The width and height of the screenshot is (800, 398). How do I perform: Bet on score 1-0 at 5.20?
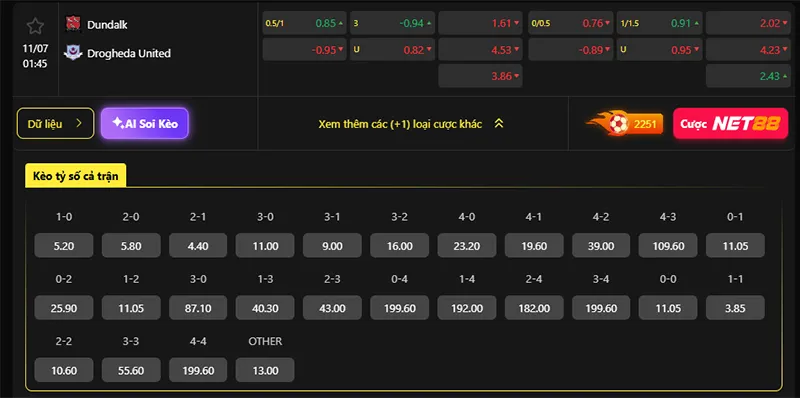point(64,245)
